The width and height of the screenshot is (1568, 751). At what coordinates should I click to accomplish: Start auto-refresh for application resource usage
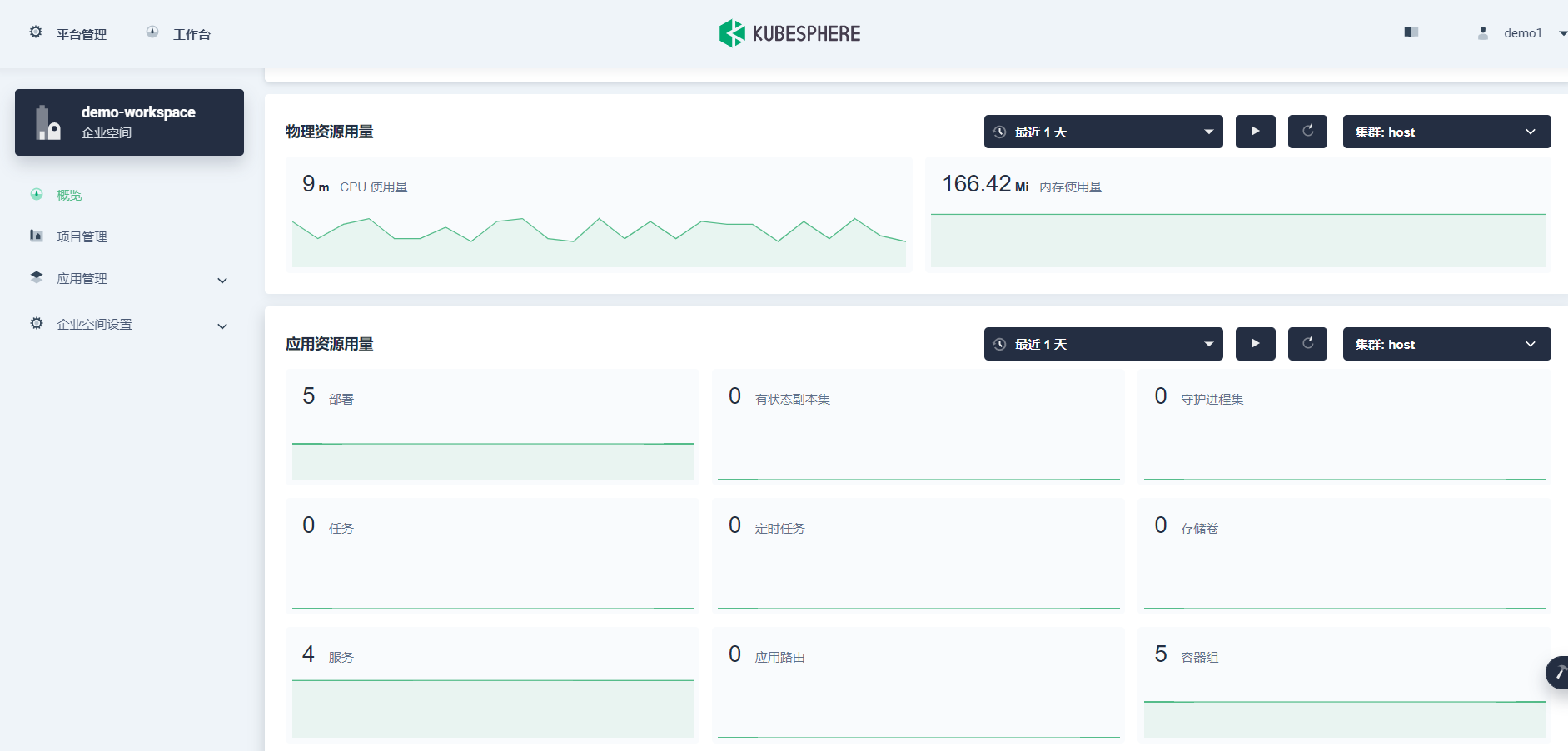(x=1255, y=344)
